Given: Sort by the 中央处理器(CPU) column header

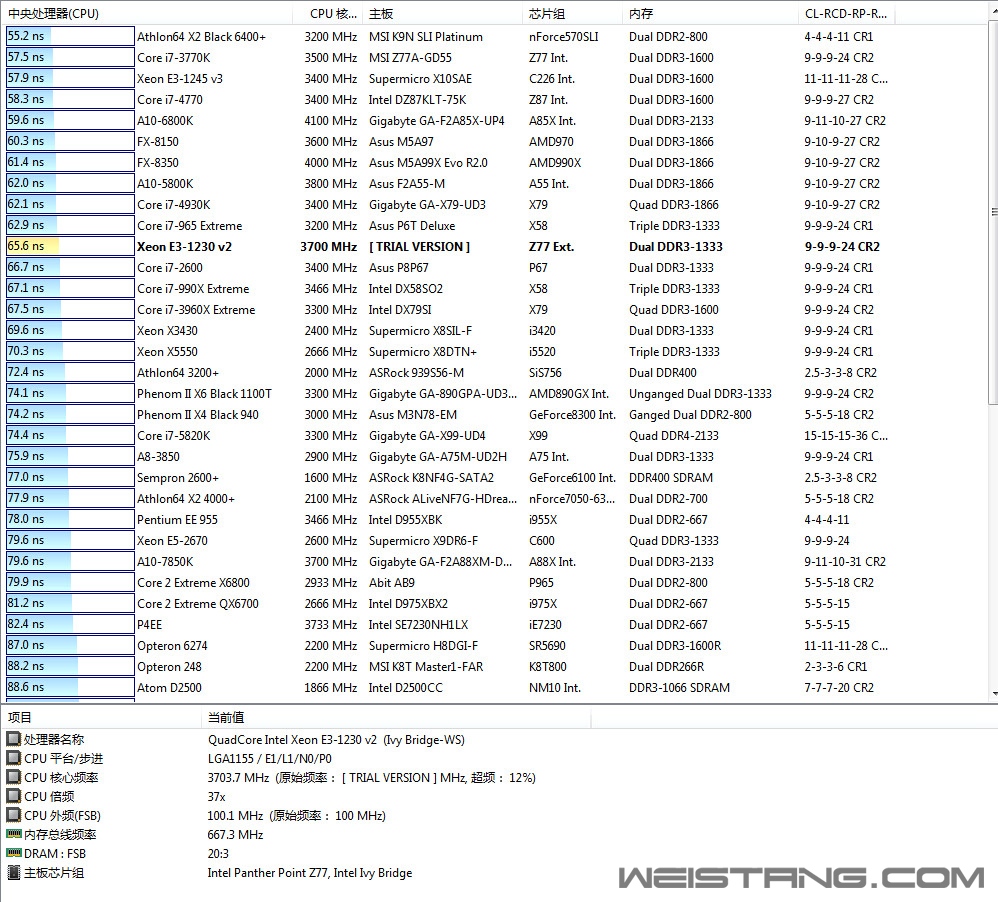Looking at the screenshot, I should 54,14.
